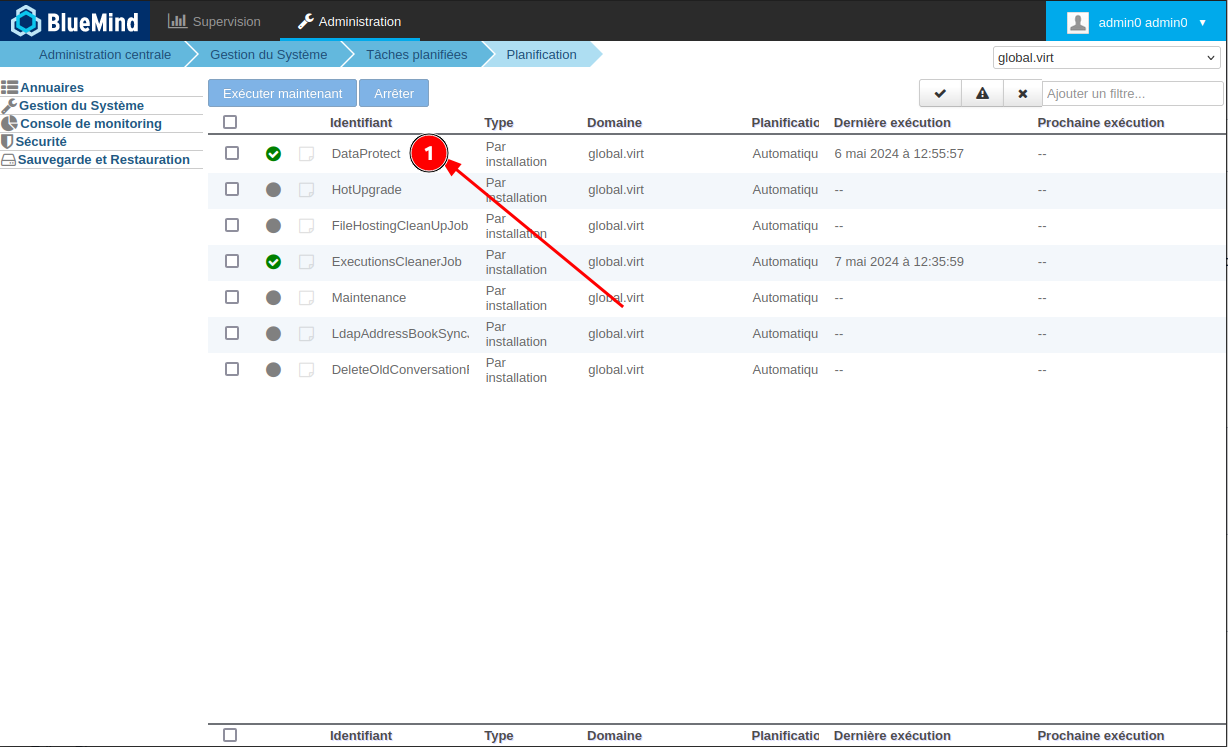Select the ExecutionsCleanerJob checkbox
This screenshot has height=747, width=1228.
(x=232, y=261)
